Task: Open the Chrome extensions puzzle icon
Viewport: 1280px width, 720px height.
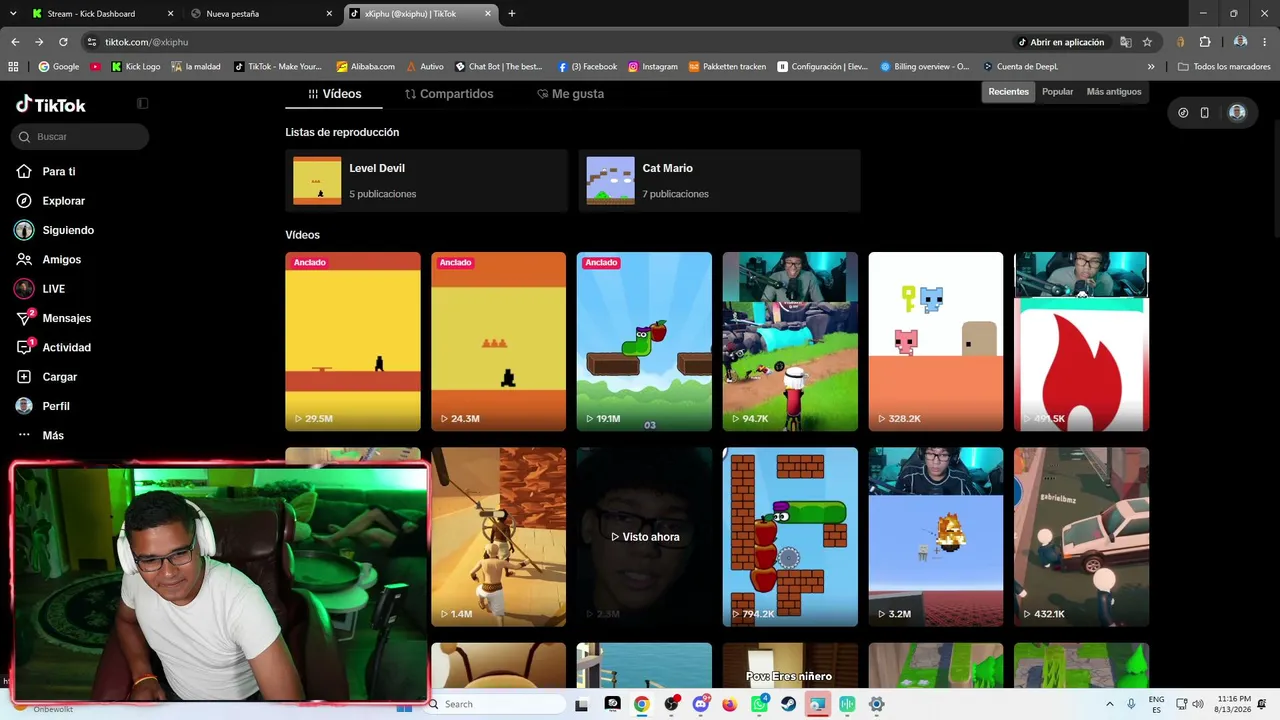Action: point(1204,42)
